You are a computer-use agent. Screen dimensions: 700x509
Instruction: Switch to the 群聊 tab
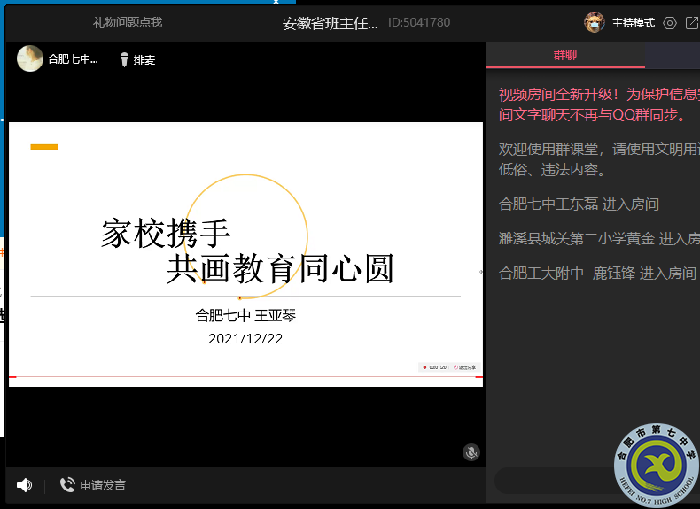click(565, 55)
